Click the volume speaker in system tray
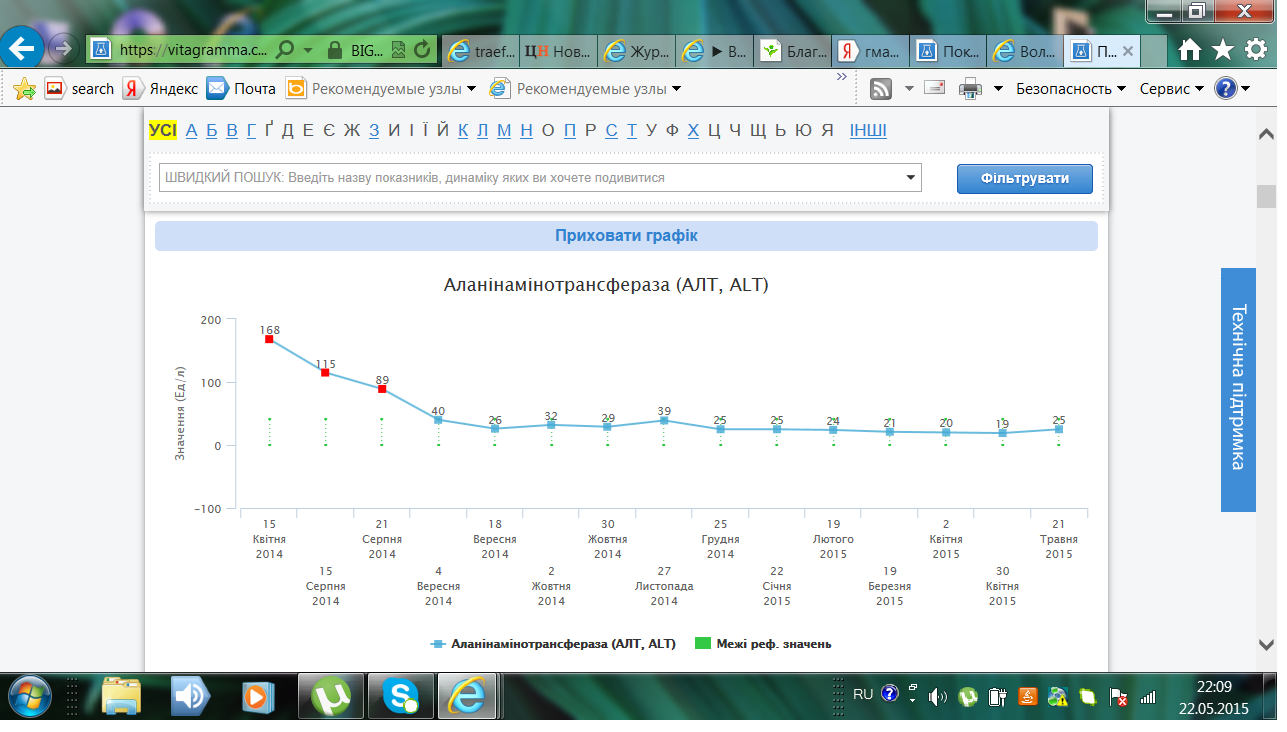1287x732 pixels. [x=937, y=696]
